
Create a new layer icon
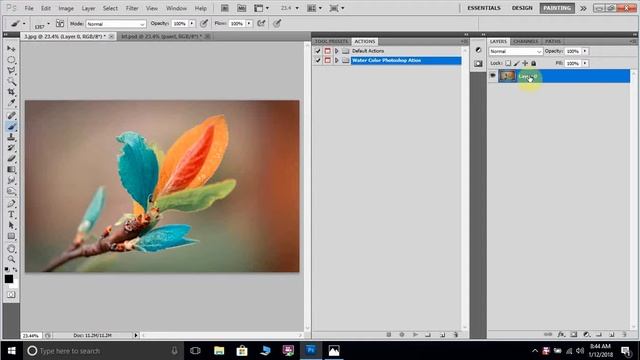(611, 334)
